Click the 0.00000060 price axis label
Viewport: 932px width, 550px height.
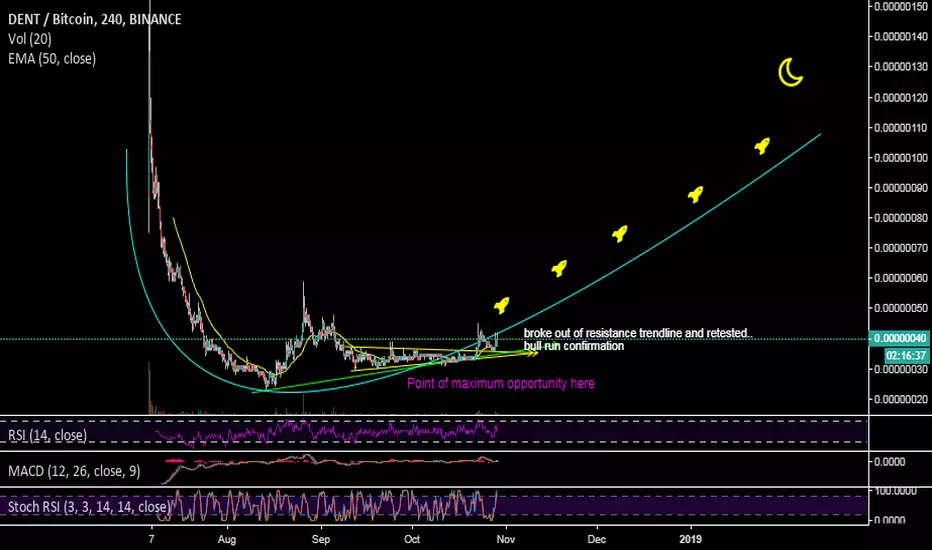[x=901, y=278]
